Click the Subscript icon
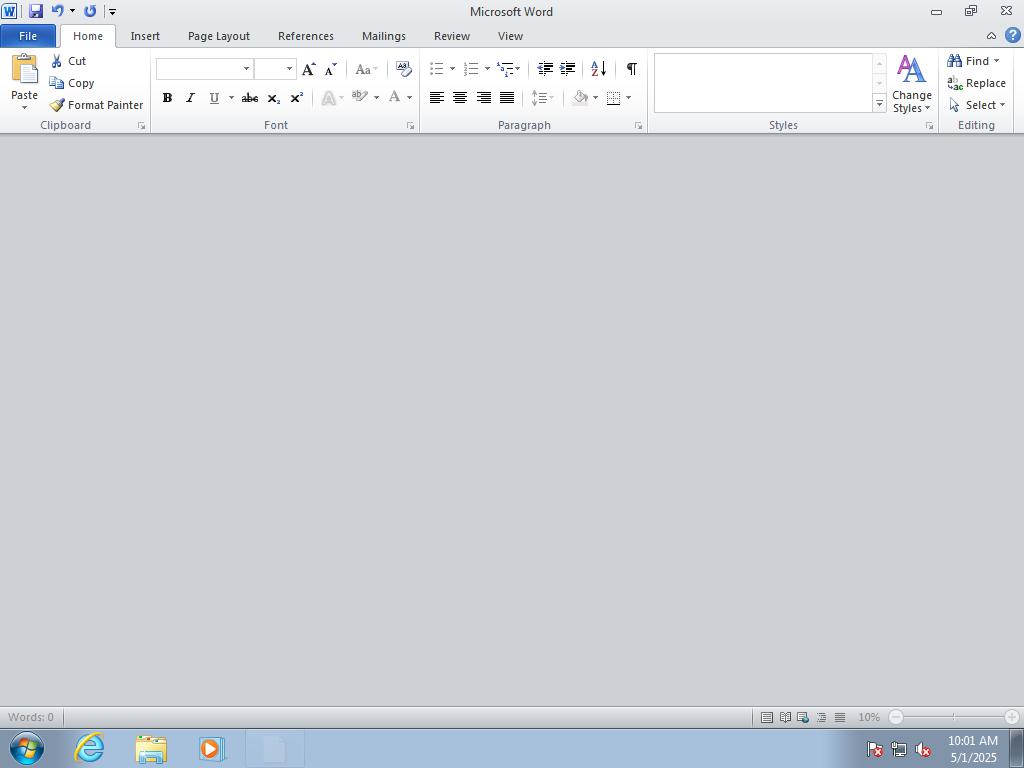The height and width of the screenshot is (768, 1024). pyautogui.click(x=274, y=98)
